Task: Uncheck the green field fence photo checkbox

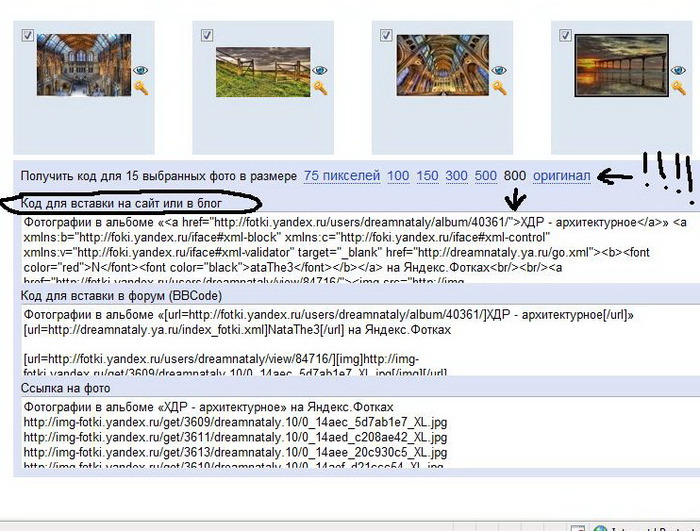Action: 207,35
